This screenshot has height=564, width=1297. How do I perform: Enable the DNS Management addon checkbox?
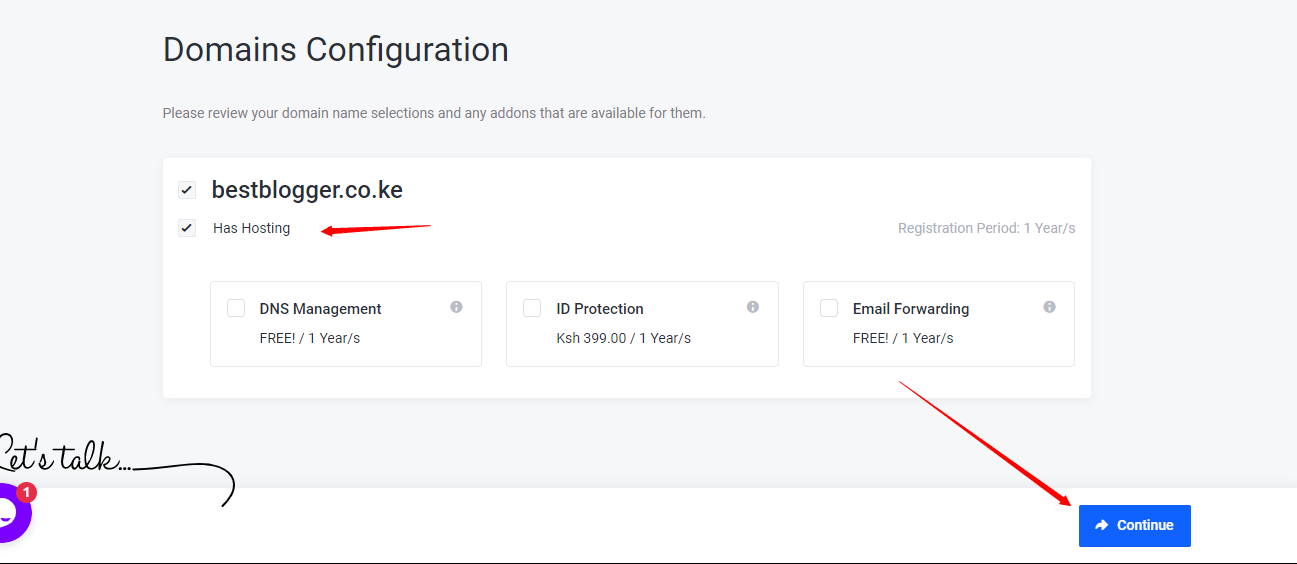click(x=236, y=308)
